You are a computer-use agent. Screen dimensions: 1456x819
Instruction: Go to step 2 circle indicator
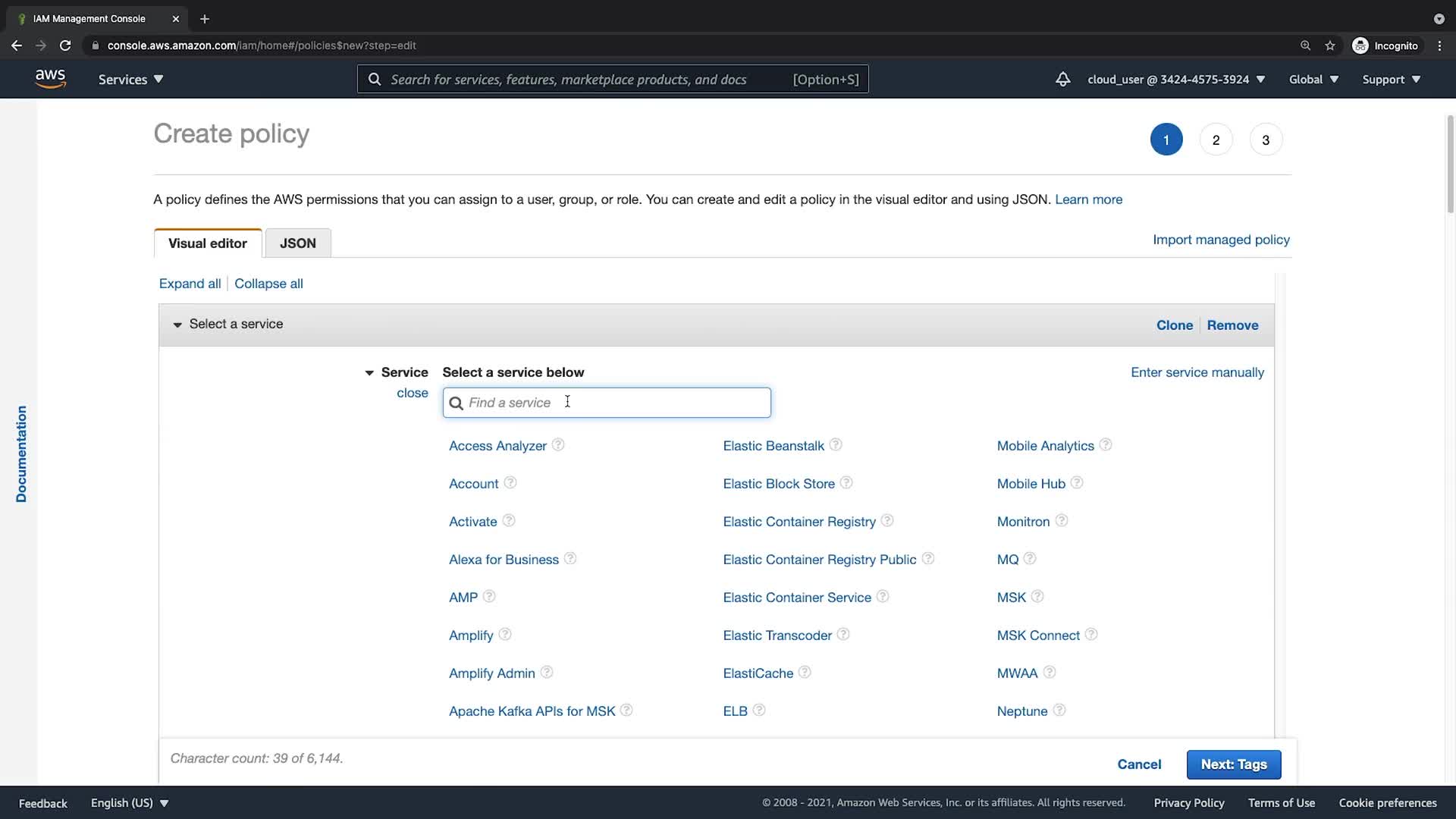tap(1216, 140)
